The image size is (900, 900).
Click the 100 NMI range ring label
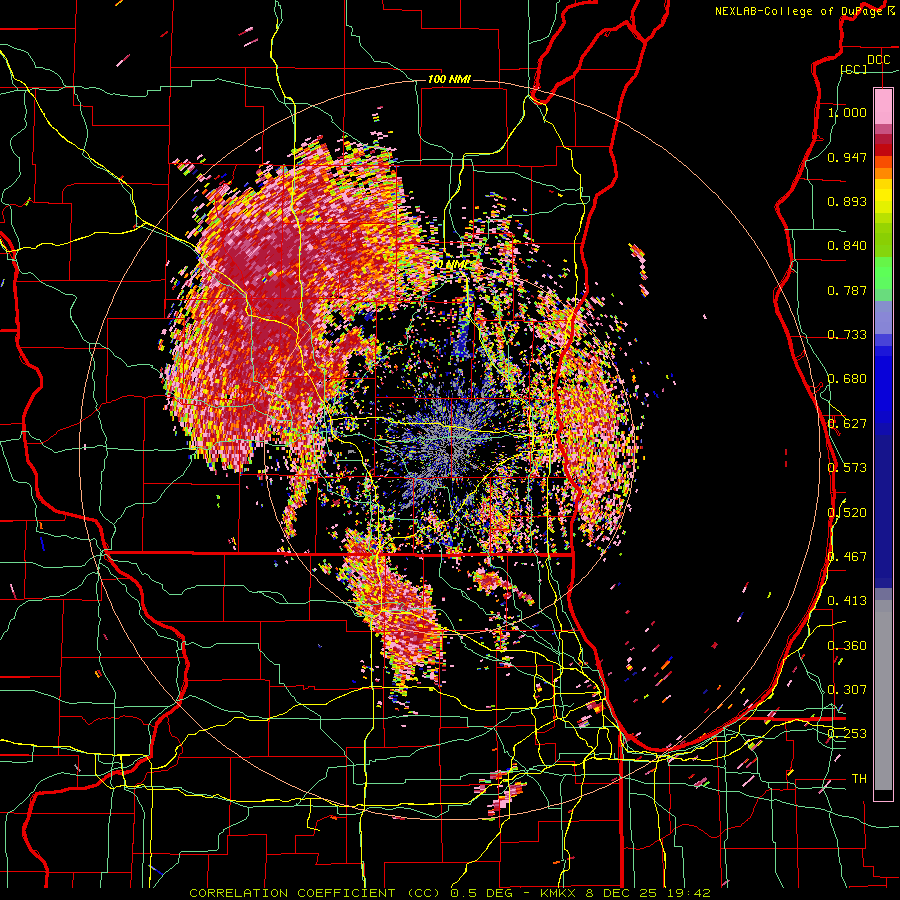[449, 79]
